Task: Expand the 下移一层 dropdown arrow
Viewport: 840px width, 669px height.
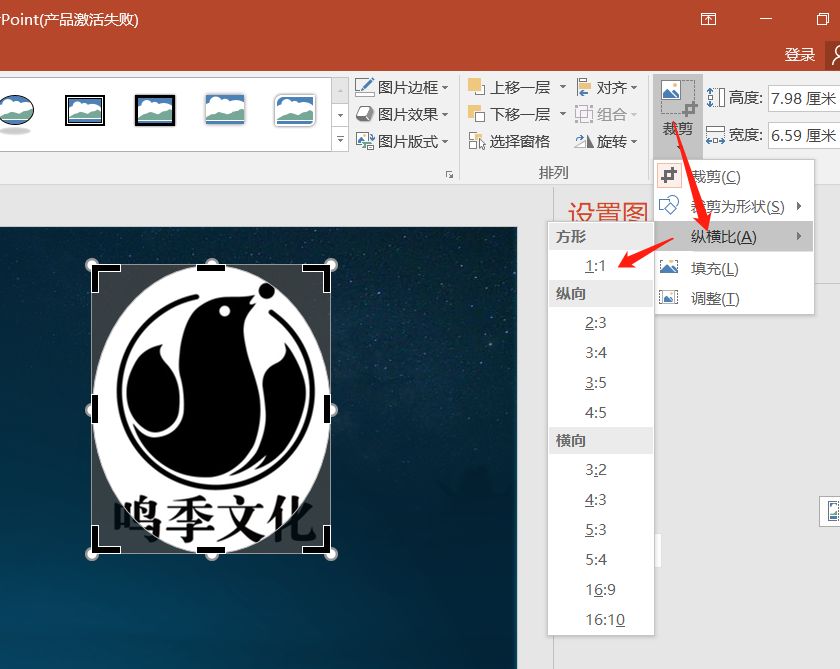Action: [562, 114]
